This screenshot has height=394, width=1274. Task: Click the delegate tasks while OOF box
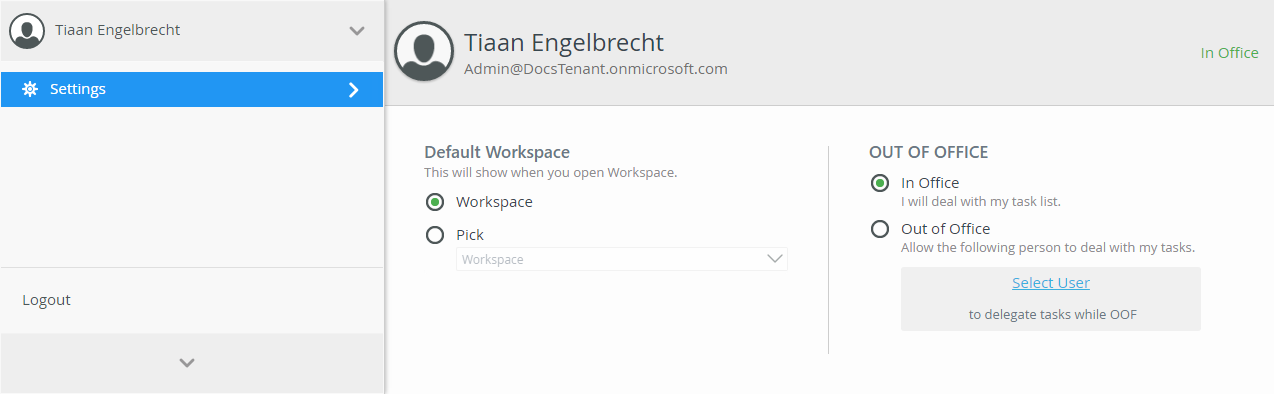1051,299
